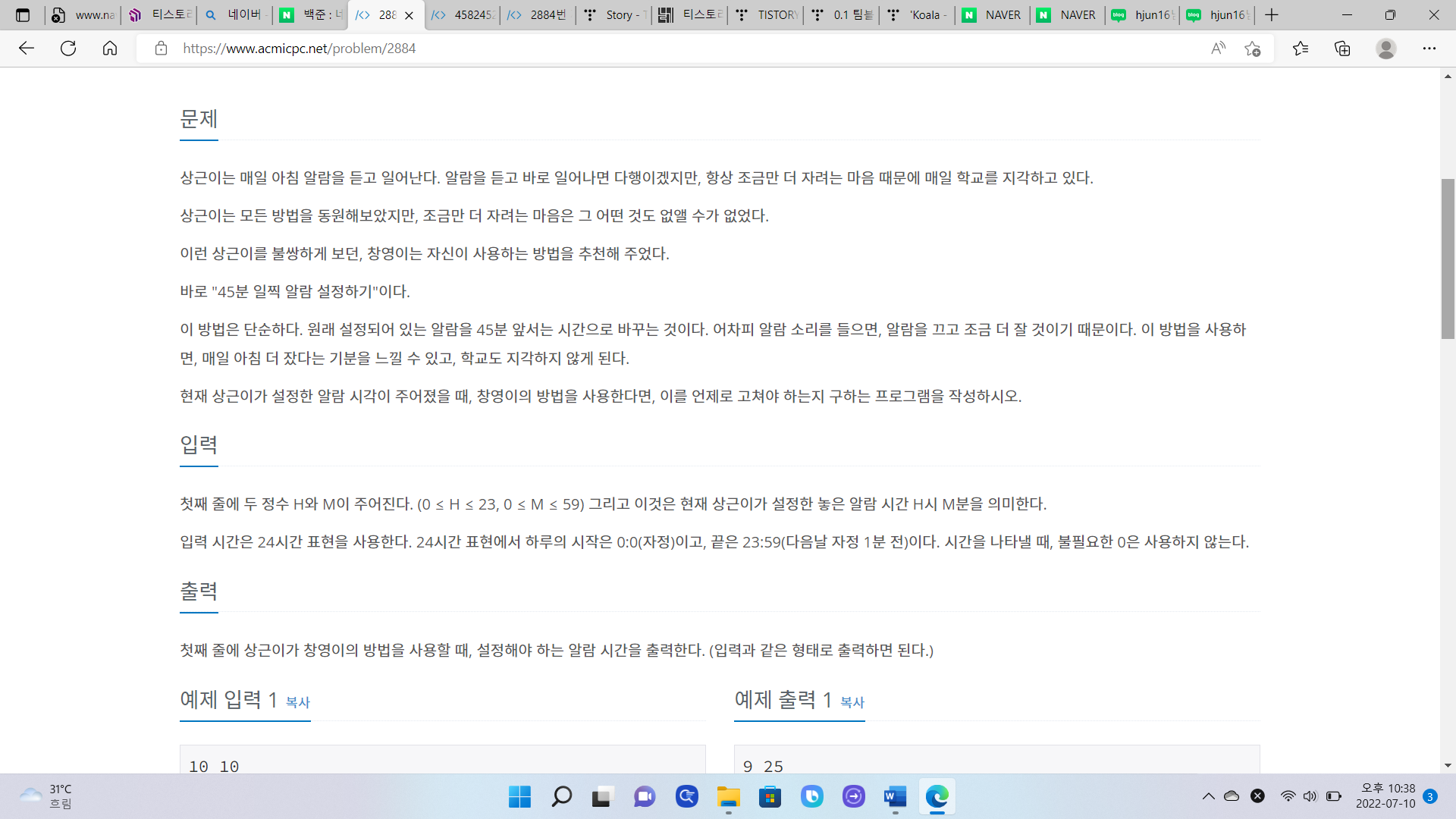Click the vertical scrollbar thumb
The height and width of the screenshot is (819, 1456).
(1448, 258)
